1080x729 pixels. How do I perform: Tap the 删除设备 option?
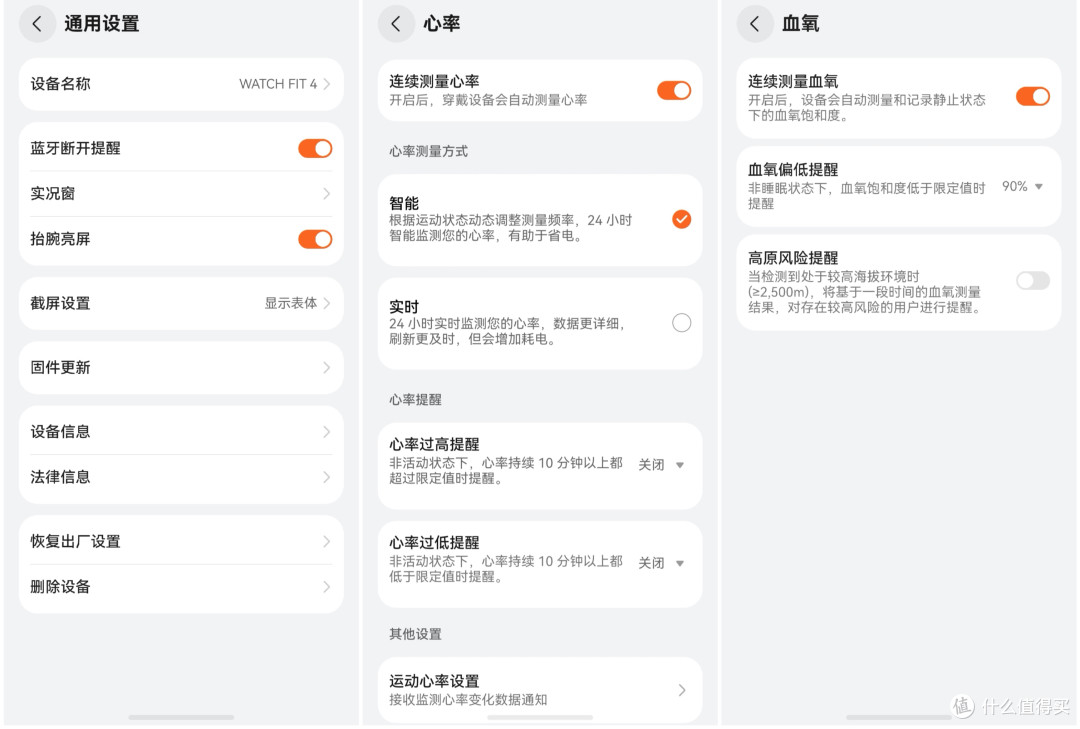click(x=181, y=587)
